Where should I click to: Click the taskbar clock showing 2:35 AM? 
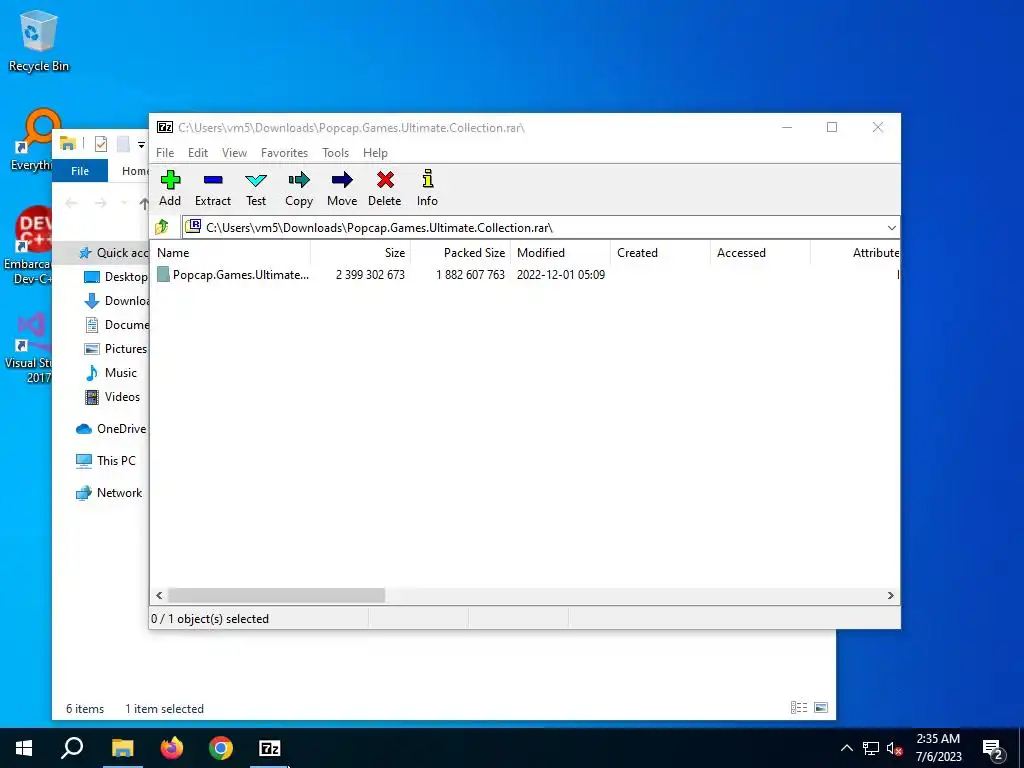click(938, 748)
